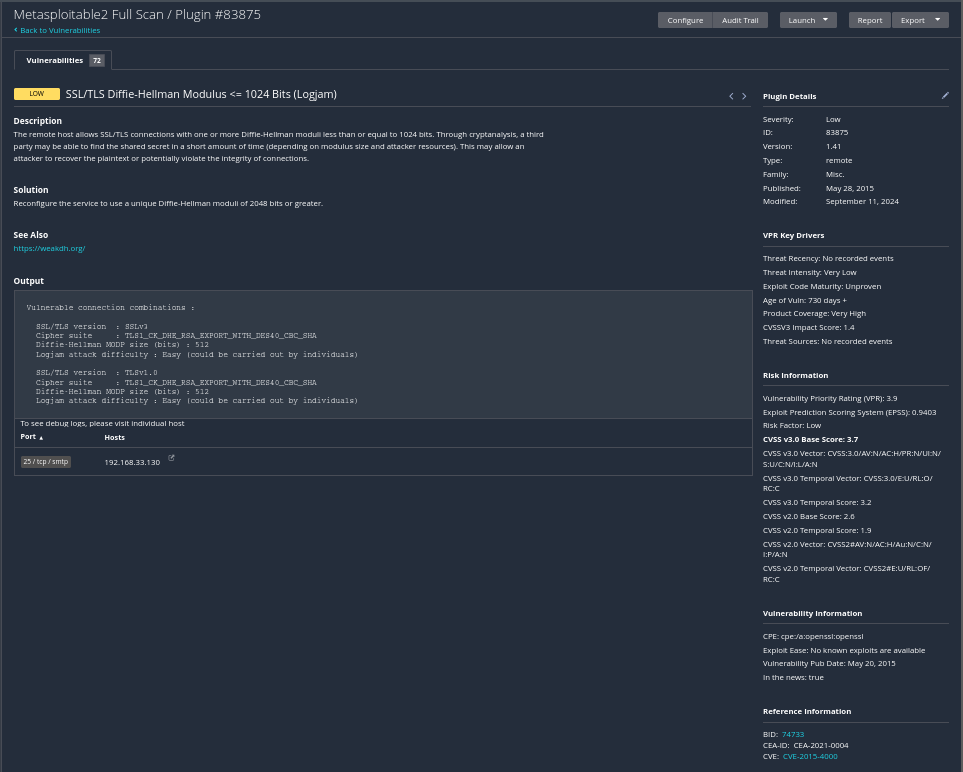Open the CVE-2015-4000 reference link
963x772 pixels.
[810, 756]
